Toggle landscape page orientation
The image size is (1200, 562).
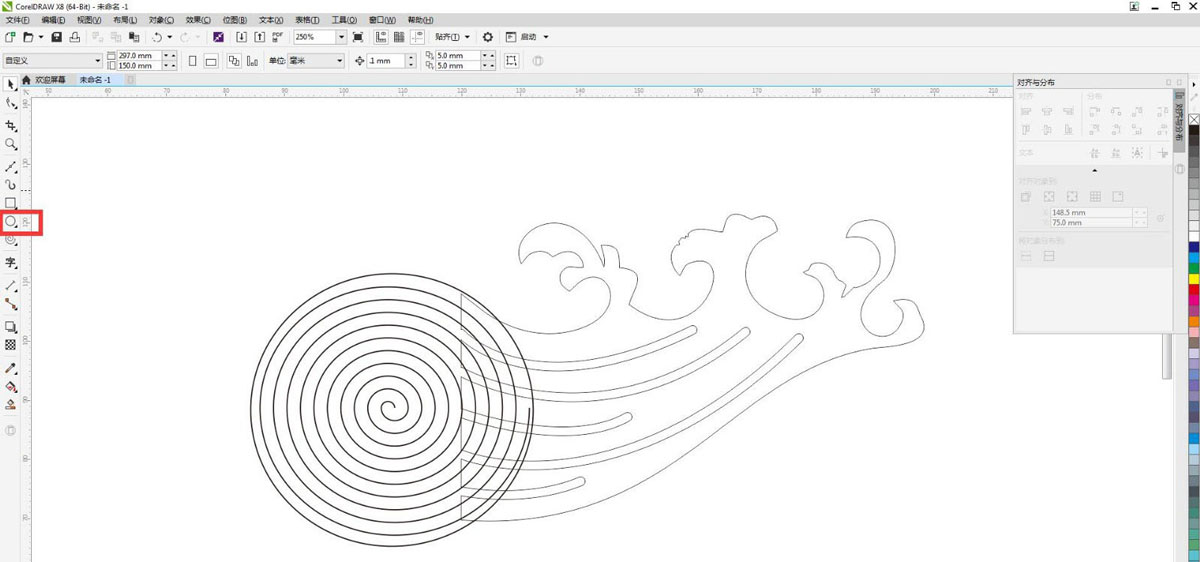(x=211, y=61)
